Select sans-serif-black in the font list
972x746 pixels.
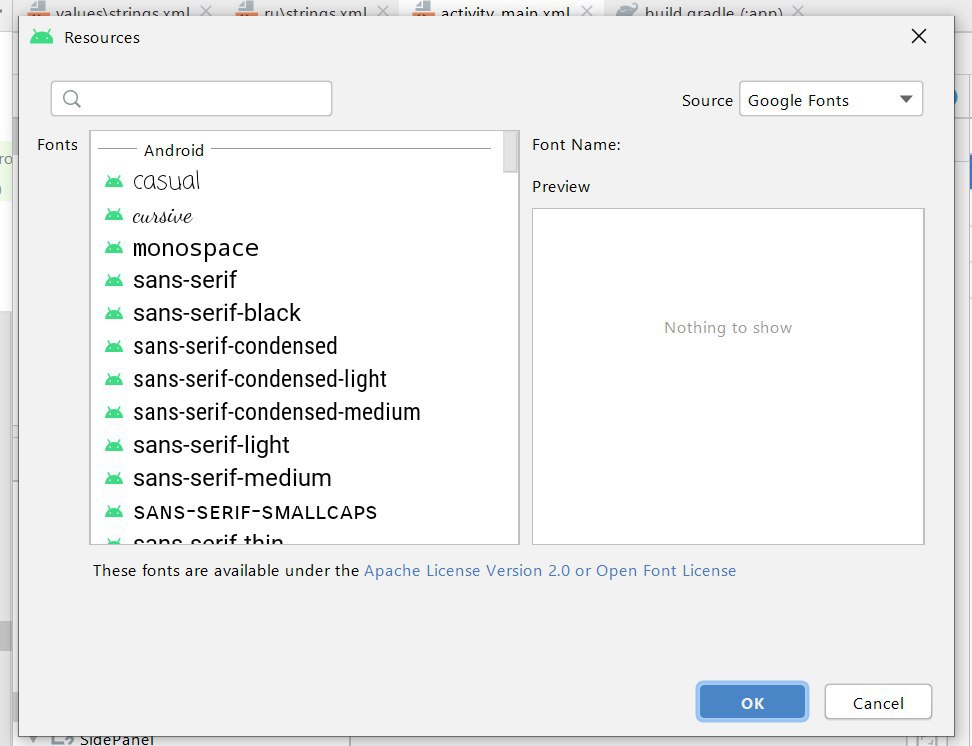tap(297, 313)
